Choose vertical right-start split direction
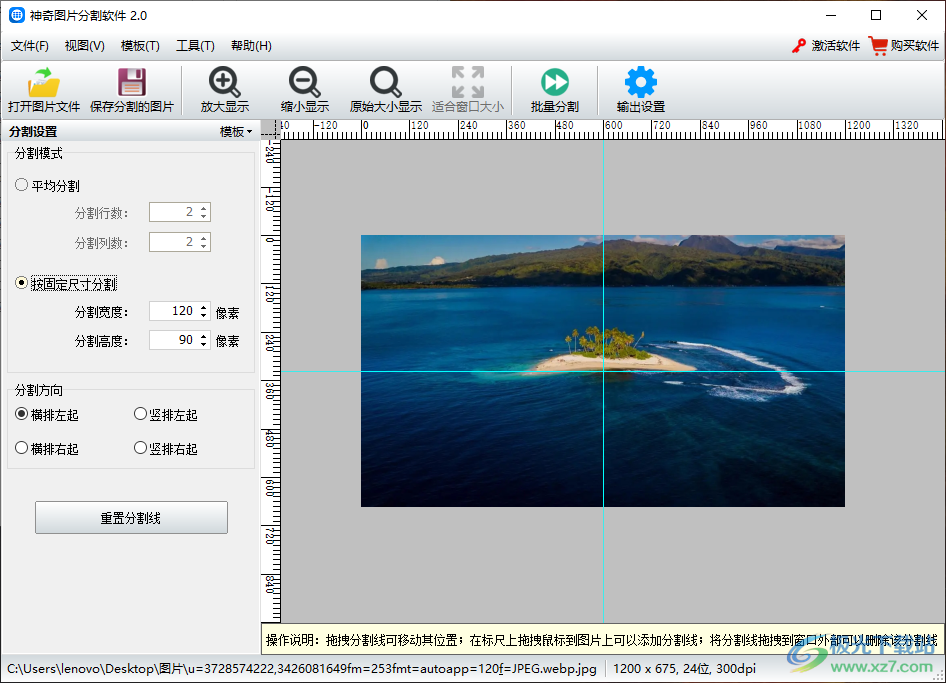 [x=140, y=448]
